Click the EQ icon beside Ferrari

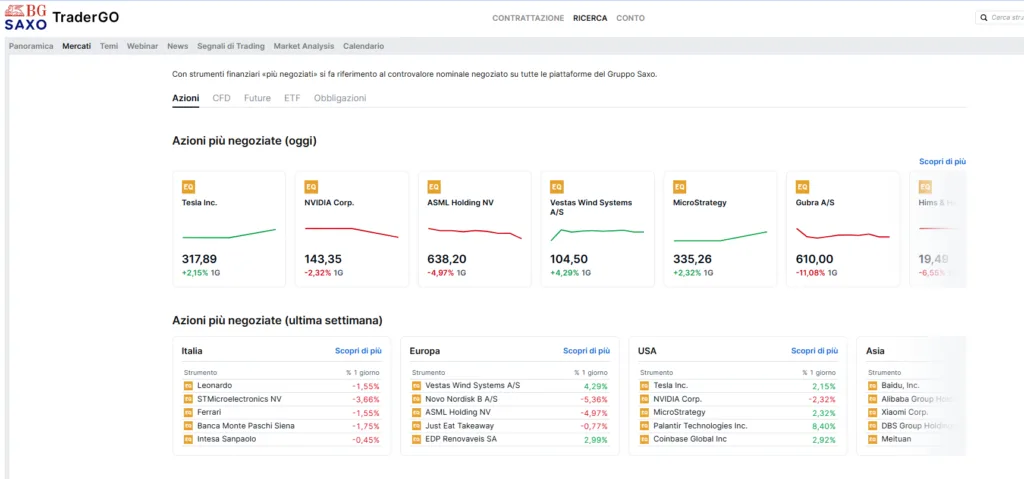click(188, 412)
